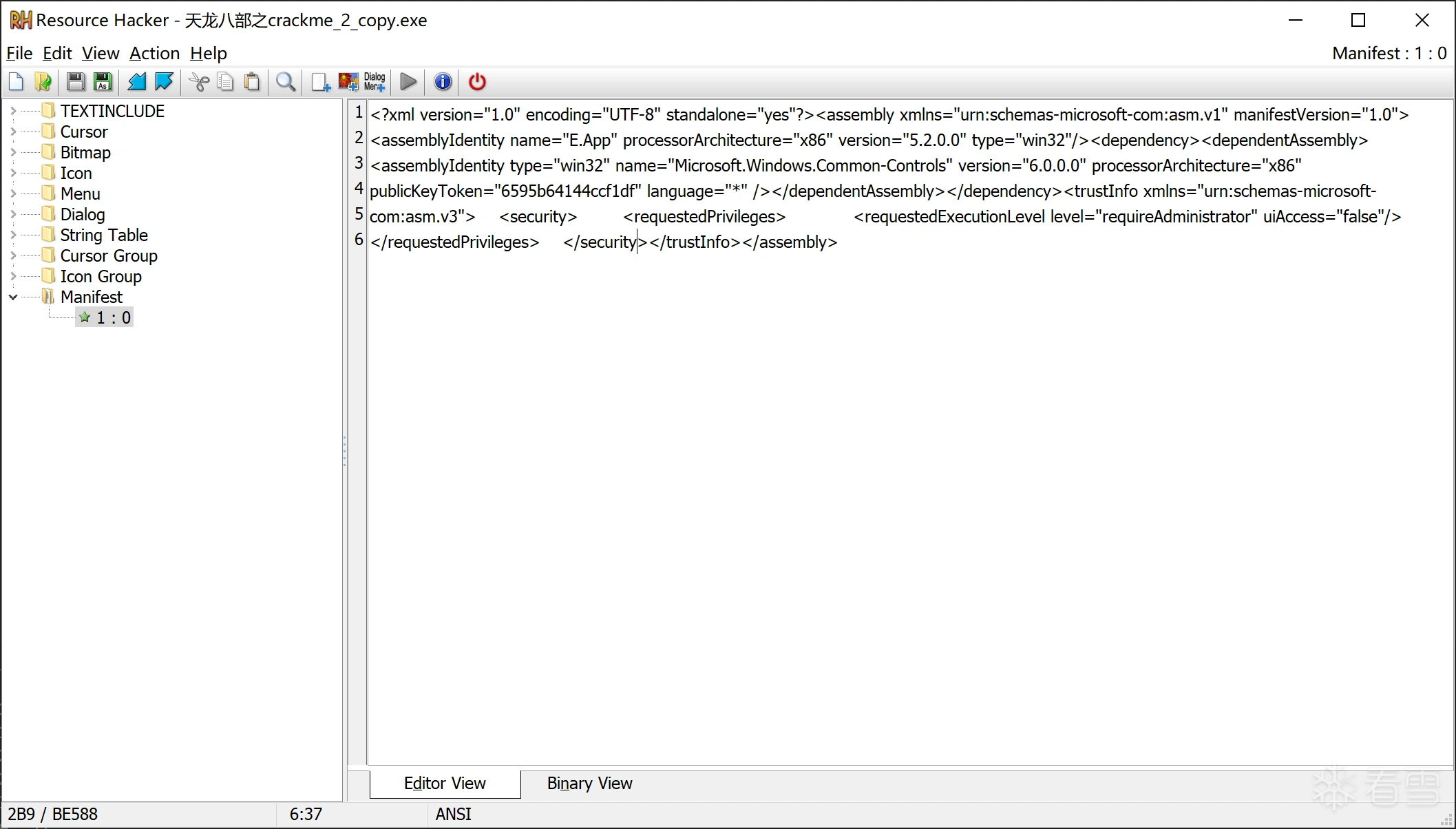The height and width of the screenshot is (829, 1456).
Task: Click the red power Exit icon
Action: click(x=477, y=82)
